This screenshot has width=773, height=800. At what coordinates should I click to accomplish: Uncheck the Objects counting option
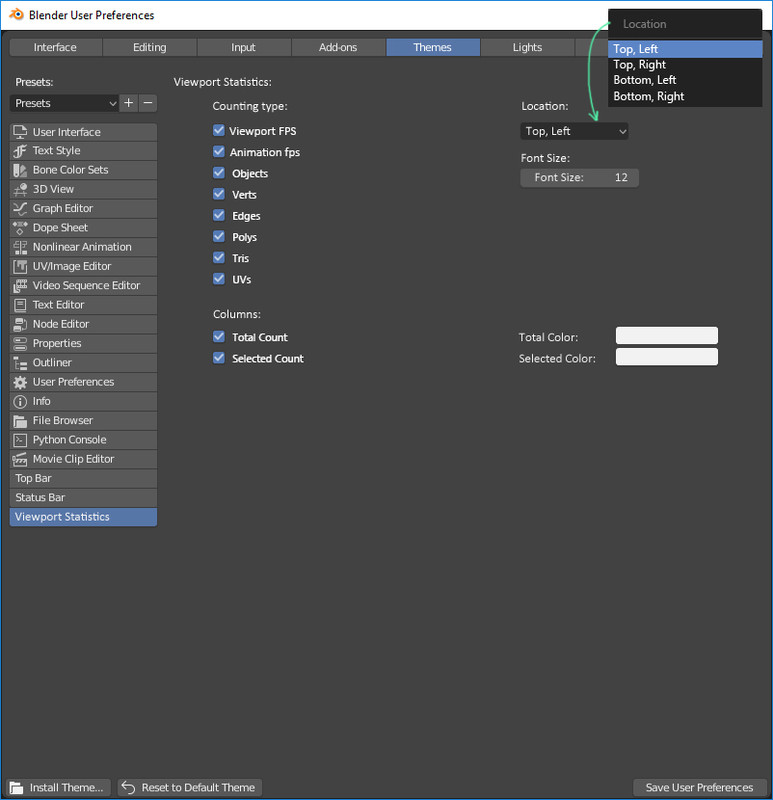[219, 173]
